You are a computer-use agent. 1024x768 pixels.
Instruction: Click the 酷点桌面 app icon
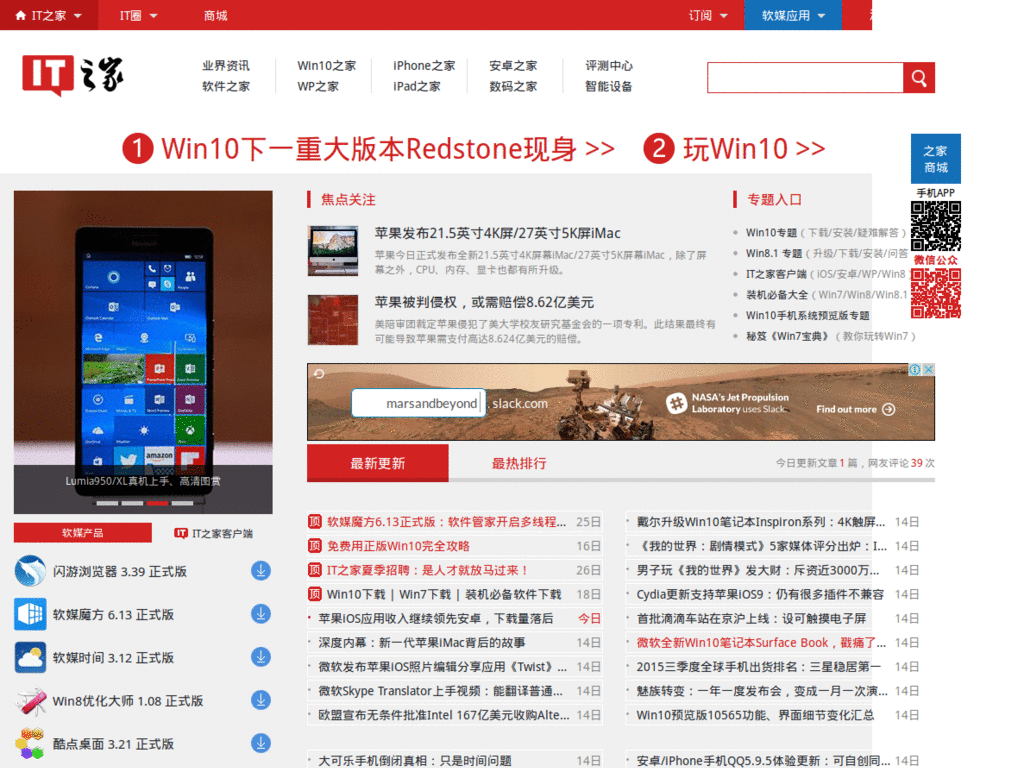[30, 744]
